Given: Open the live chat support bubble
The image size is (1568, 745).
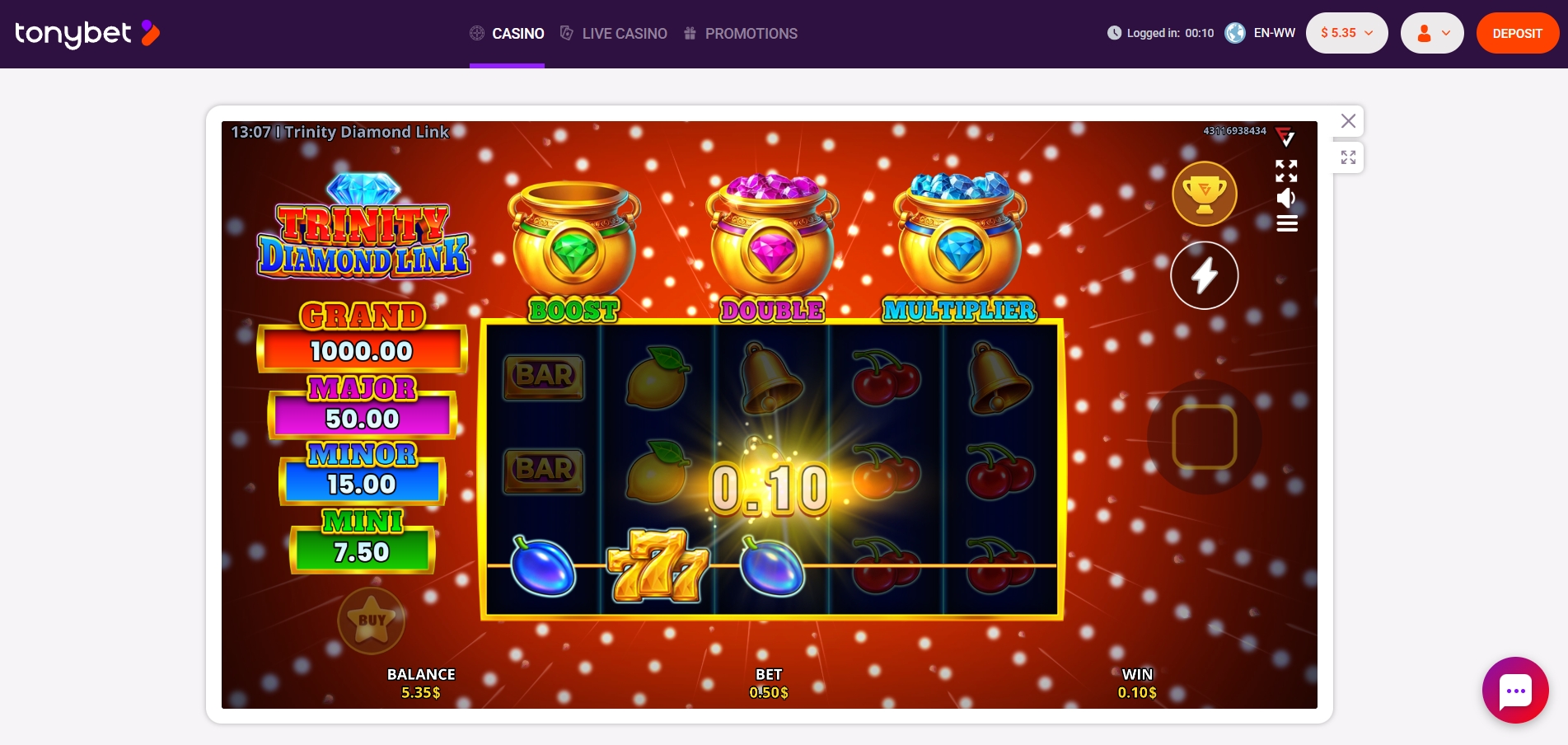Looking at the screenshot, I should point(1515,691).
